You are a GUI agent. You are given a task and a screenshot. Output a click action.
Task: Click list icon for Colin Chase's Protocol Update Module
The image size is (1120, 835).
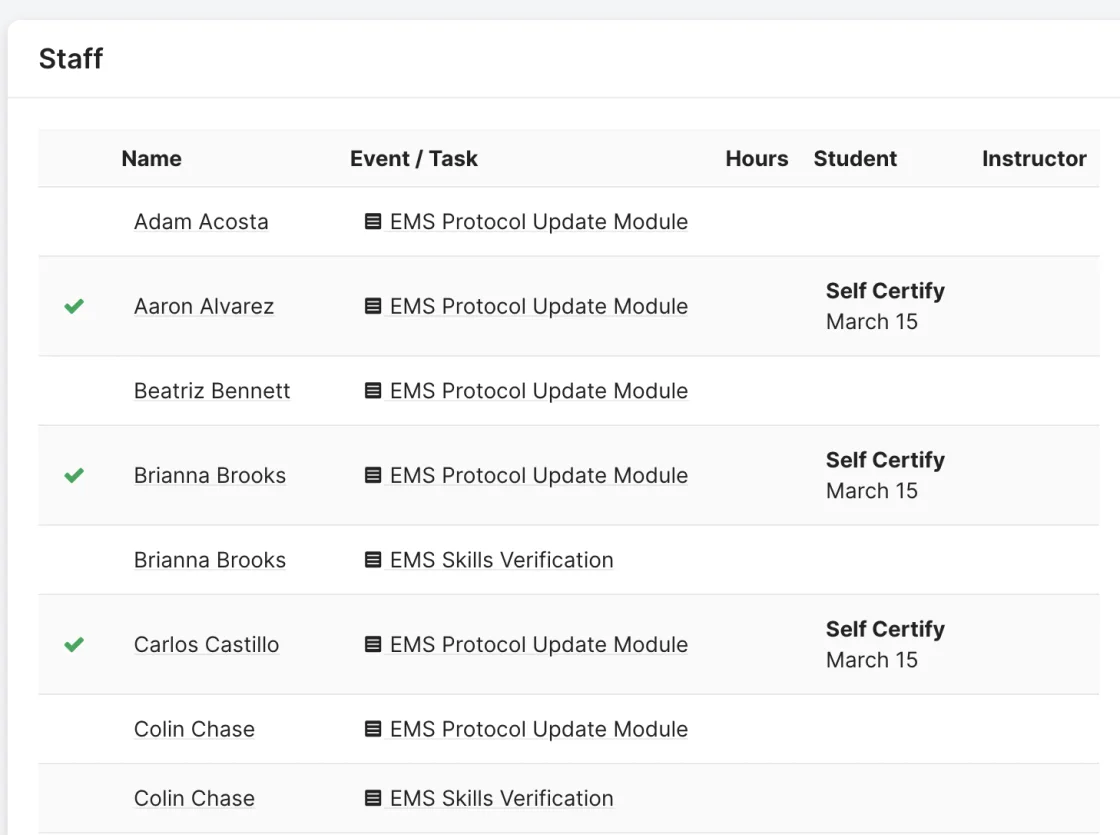(x=373, y=729)
